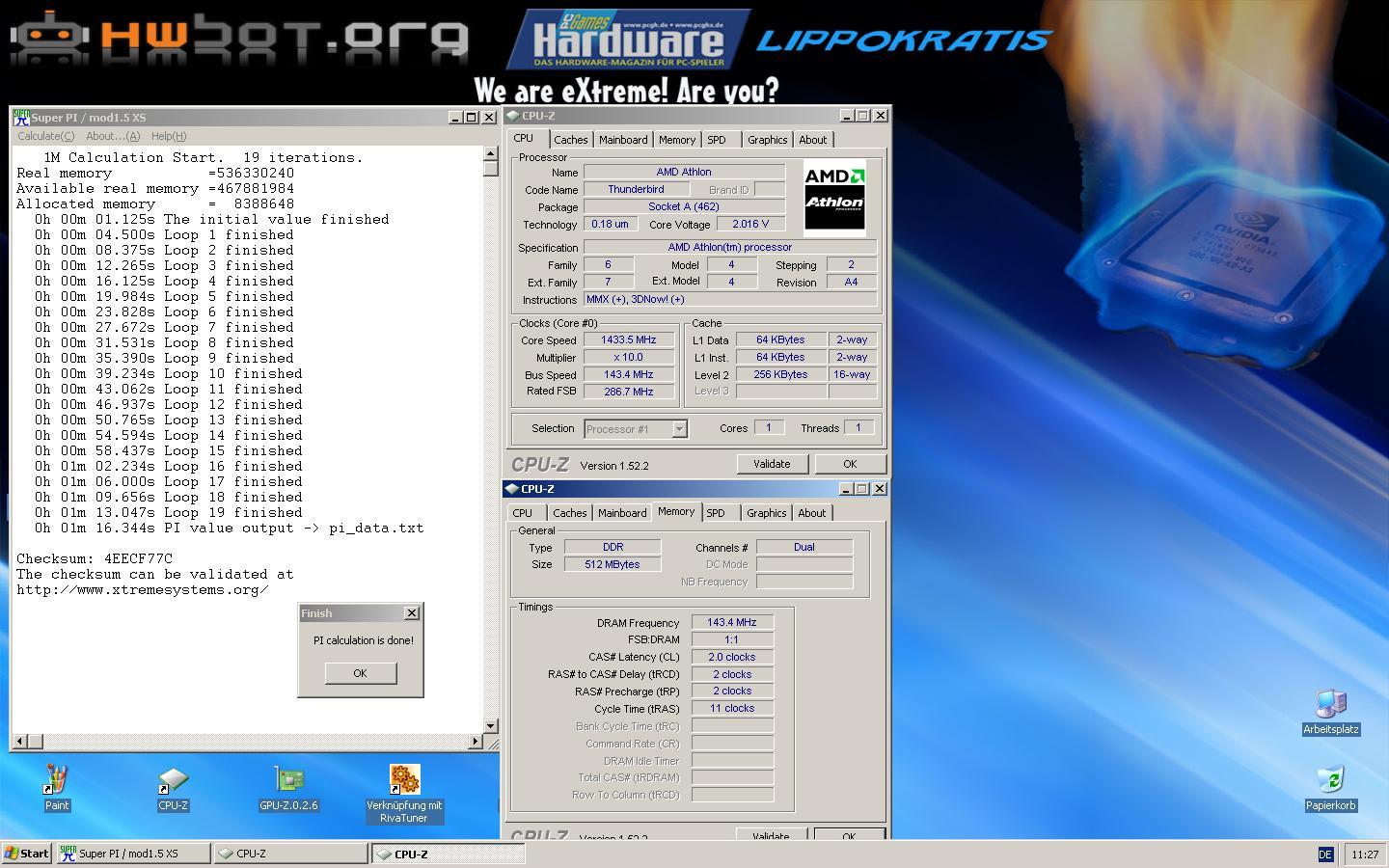Click the Rated FSB 286.7 MHz field
The width and height of the screenshot is (1389, 868).
pyautogui.click(x=629, y=392)
